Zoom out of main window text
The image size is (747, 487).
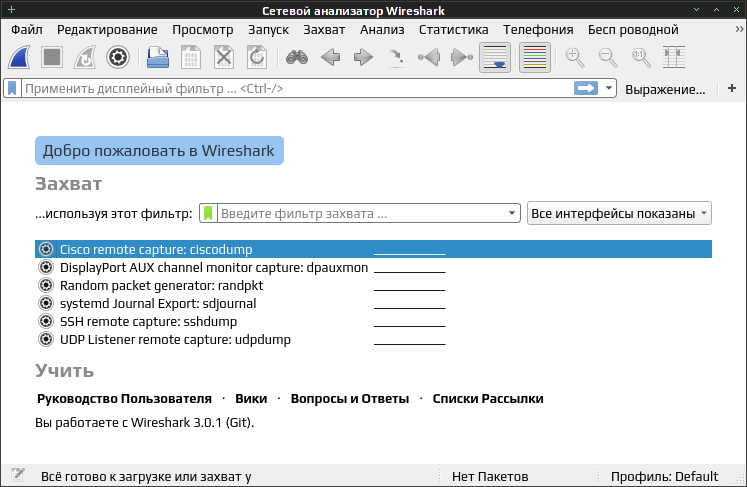pos(608,58)
